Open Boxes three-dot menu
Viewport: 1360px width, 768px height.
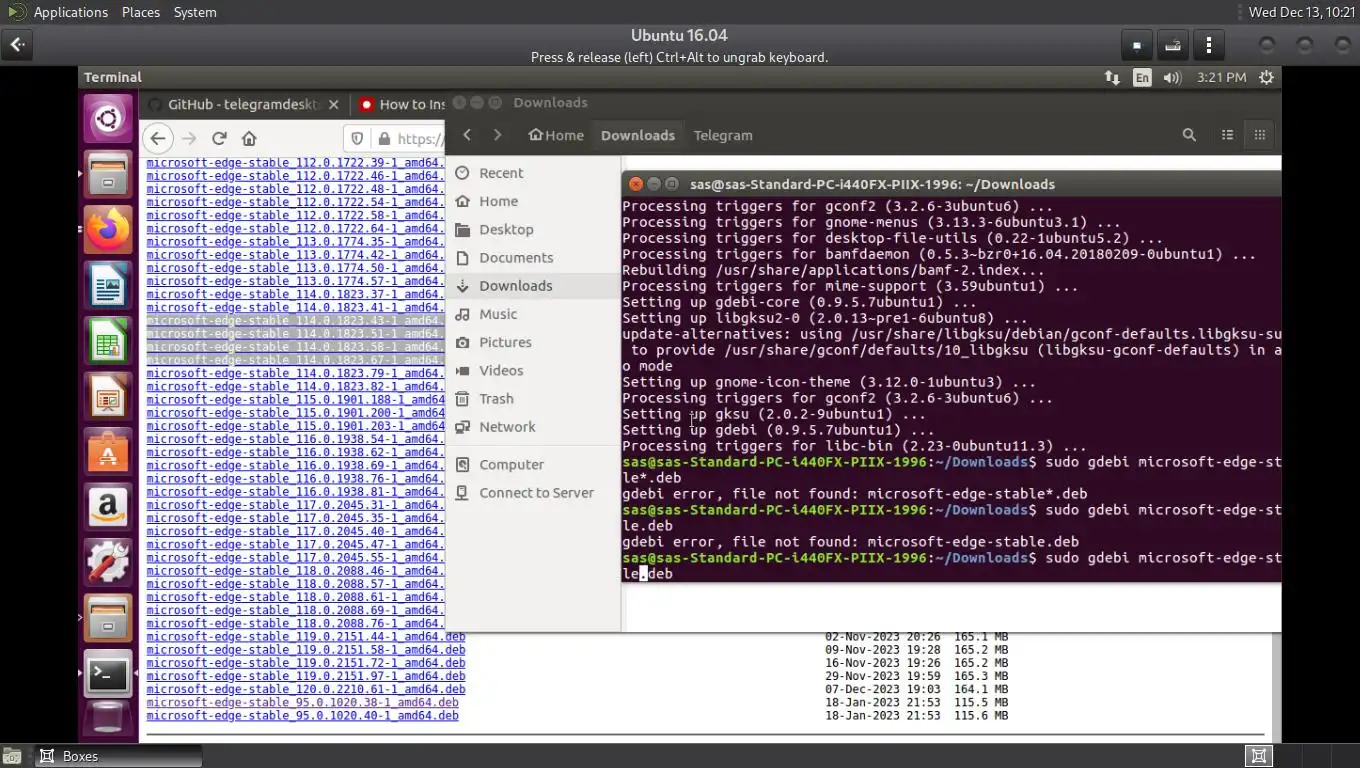coord(1209,45)
